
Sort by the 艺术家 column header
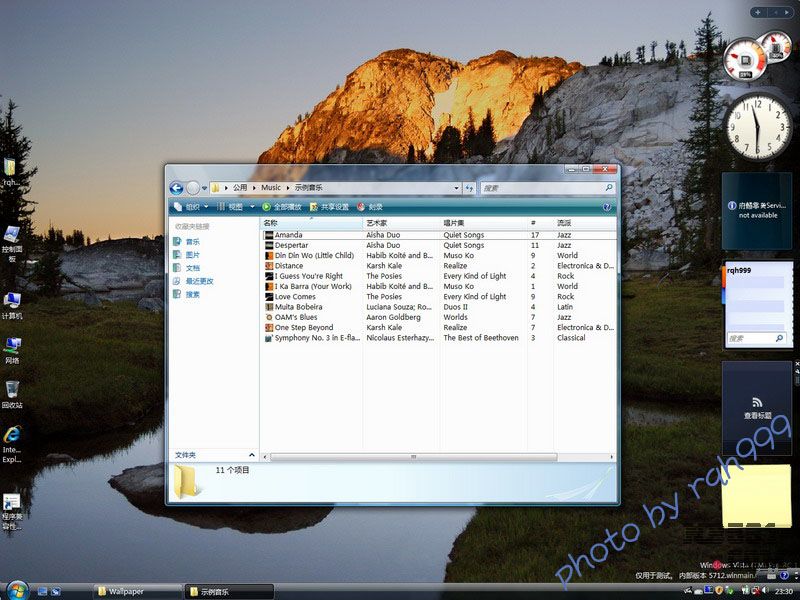pyautogui.click(x=402, y=223)
